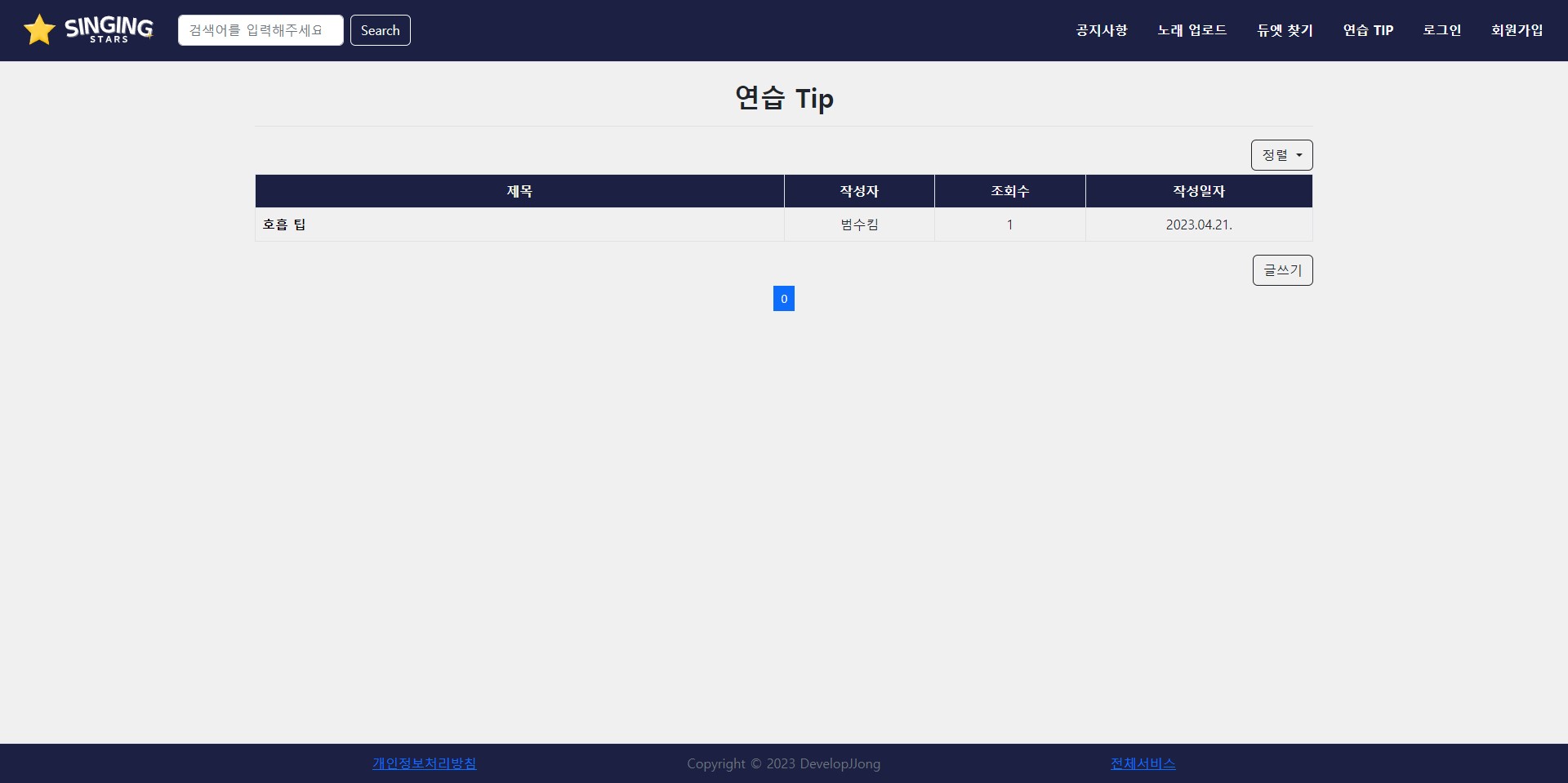Image resolution: width=1568 pixels, height=783 pixels.
Task: Click the 전체서비스 footer link
Action: coord(1142,763)
